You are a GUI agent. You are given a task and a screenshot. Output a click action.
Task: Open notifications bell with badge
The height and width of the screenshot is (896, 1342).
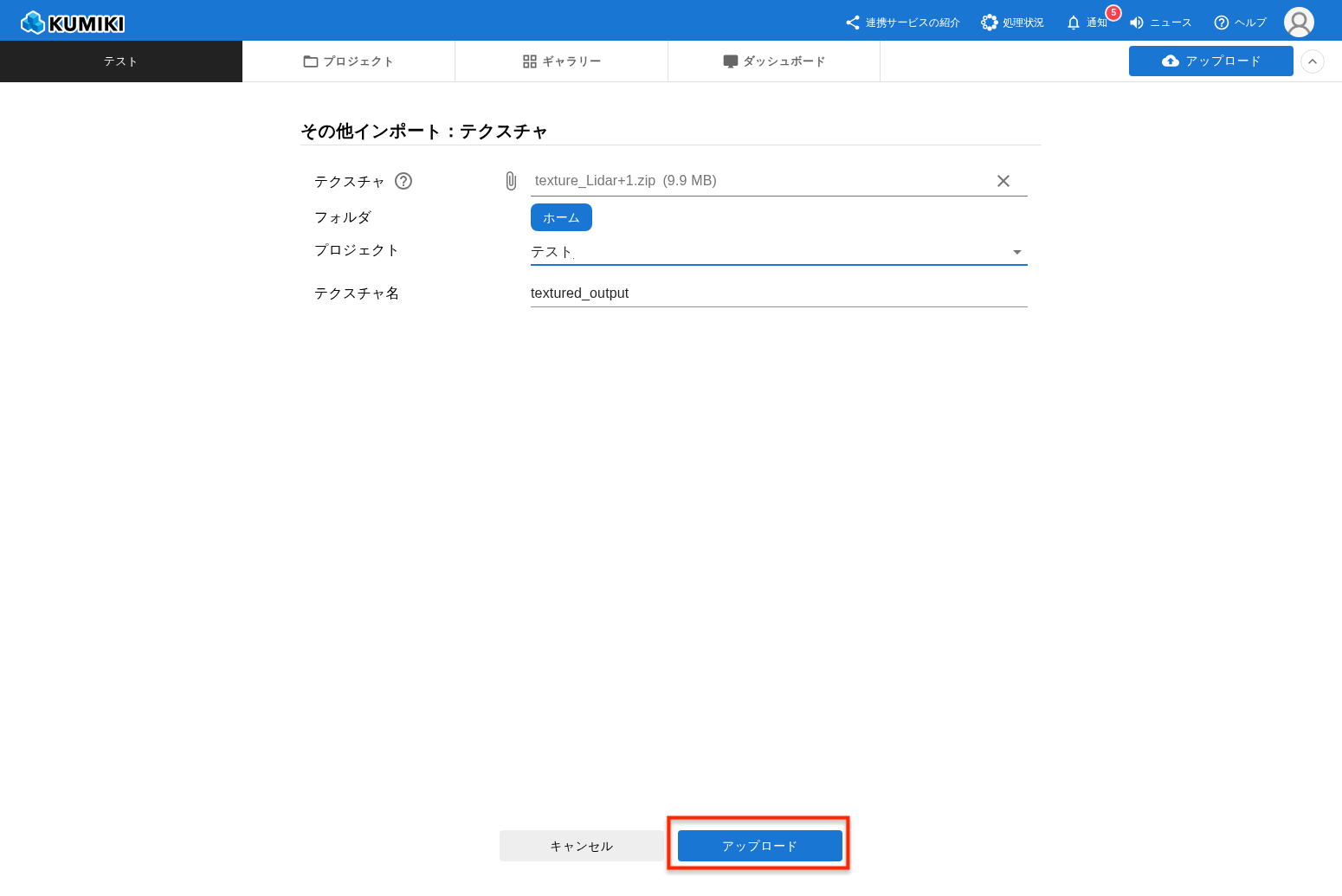coord(1074,23)
